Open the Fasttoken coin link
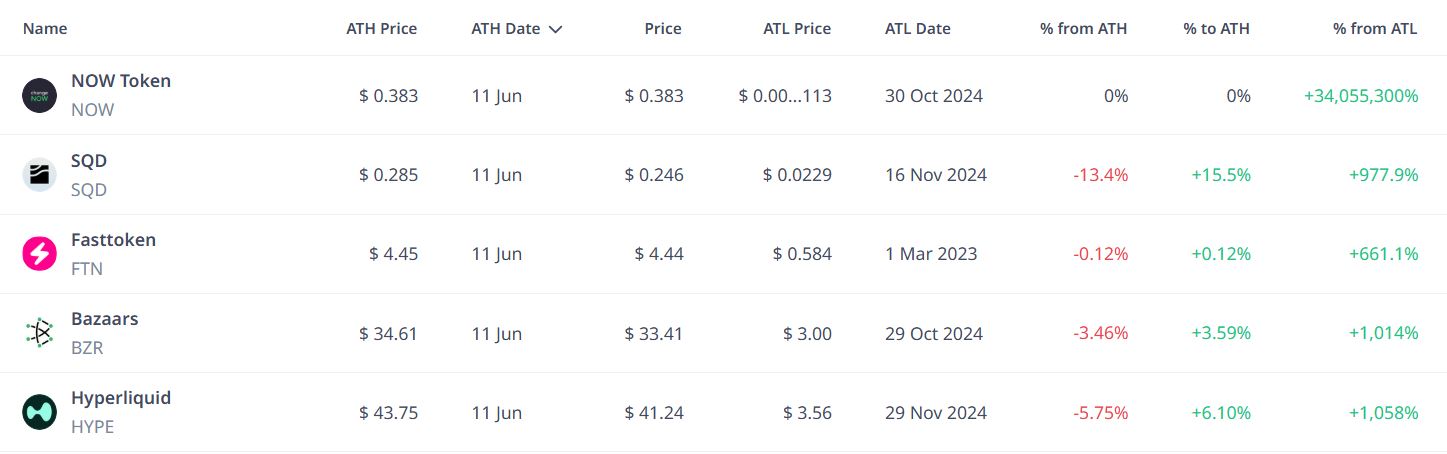The height and width of the screenshot is (454, 1447). click(113, 240)
